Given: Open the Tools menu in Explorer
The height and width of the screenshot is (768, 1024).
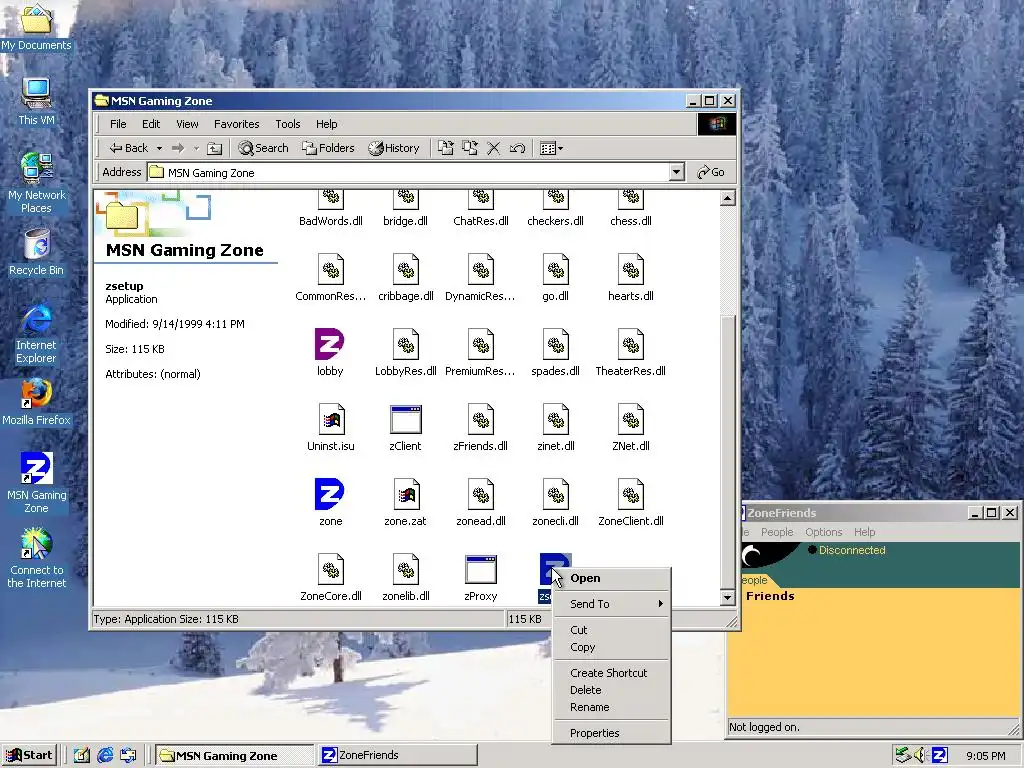Looking at the screenshot, I should pyautogui.click(x=287, y=124).
